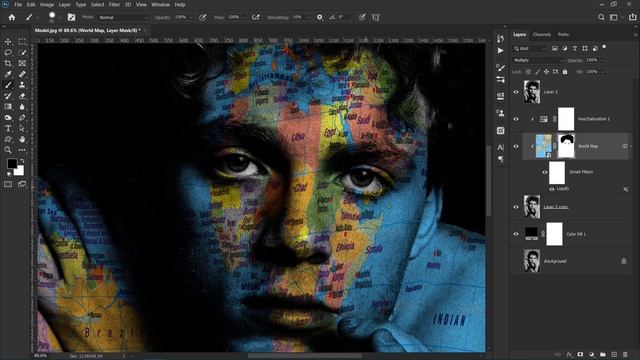The image size is (640, 360).
Task: Select the Frame tool
Action: (22, 63)
